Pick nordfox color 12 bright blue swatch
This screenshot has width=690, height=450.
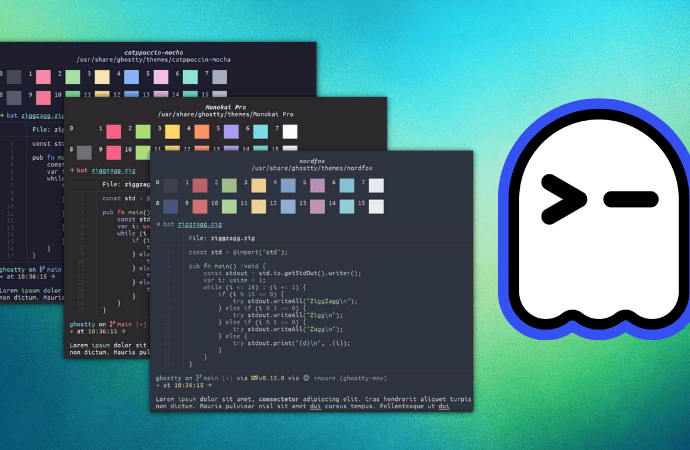click(x=288, y=207)
